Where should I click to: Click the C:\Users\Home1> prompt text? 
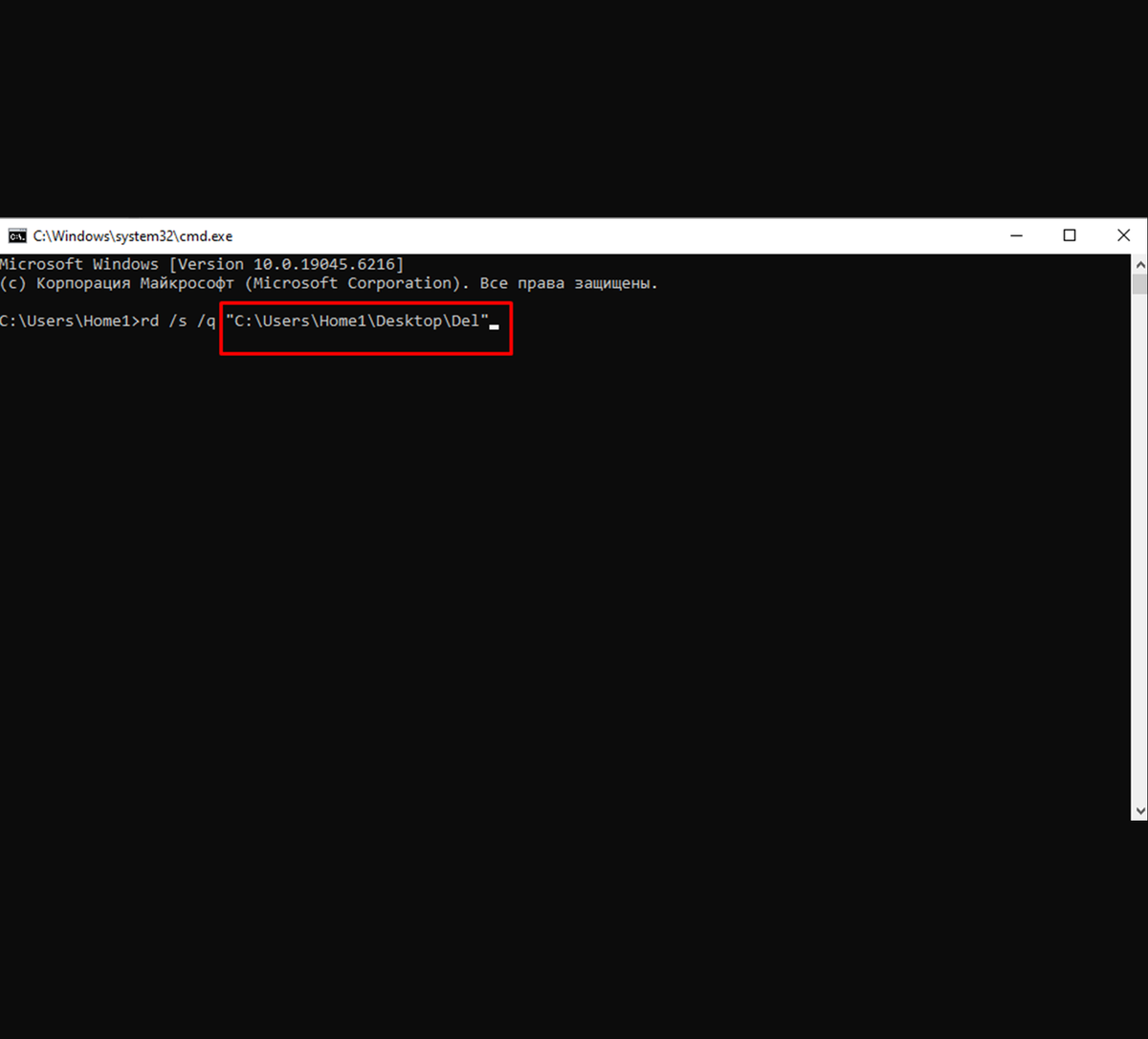(x=70, y=321)
